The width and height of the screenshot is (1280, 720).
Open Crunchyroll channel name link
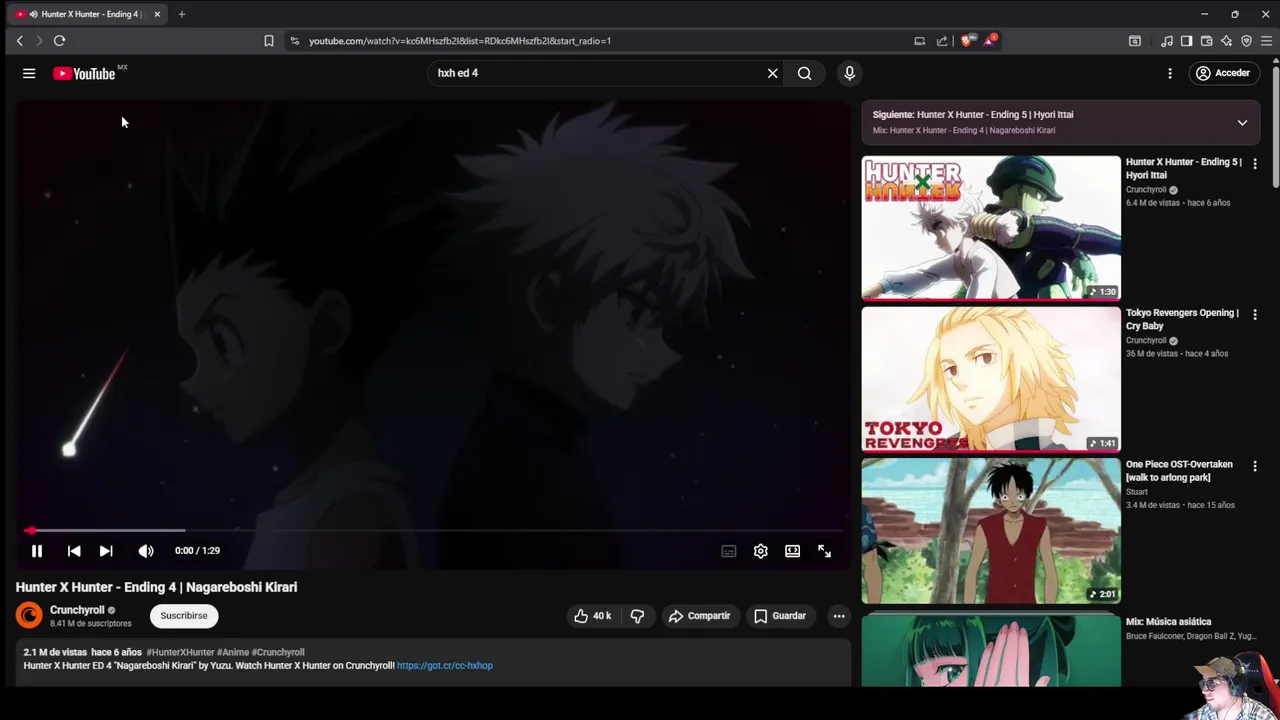click(77, 610)
